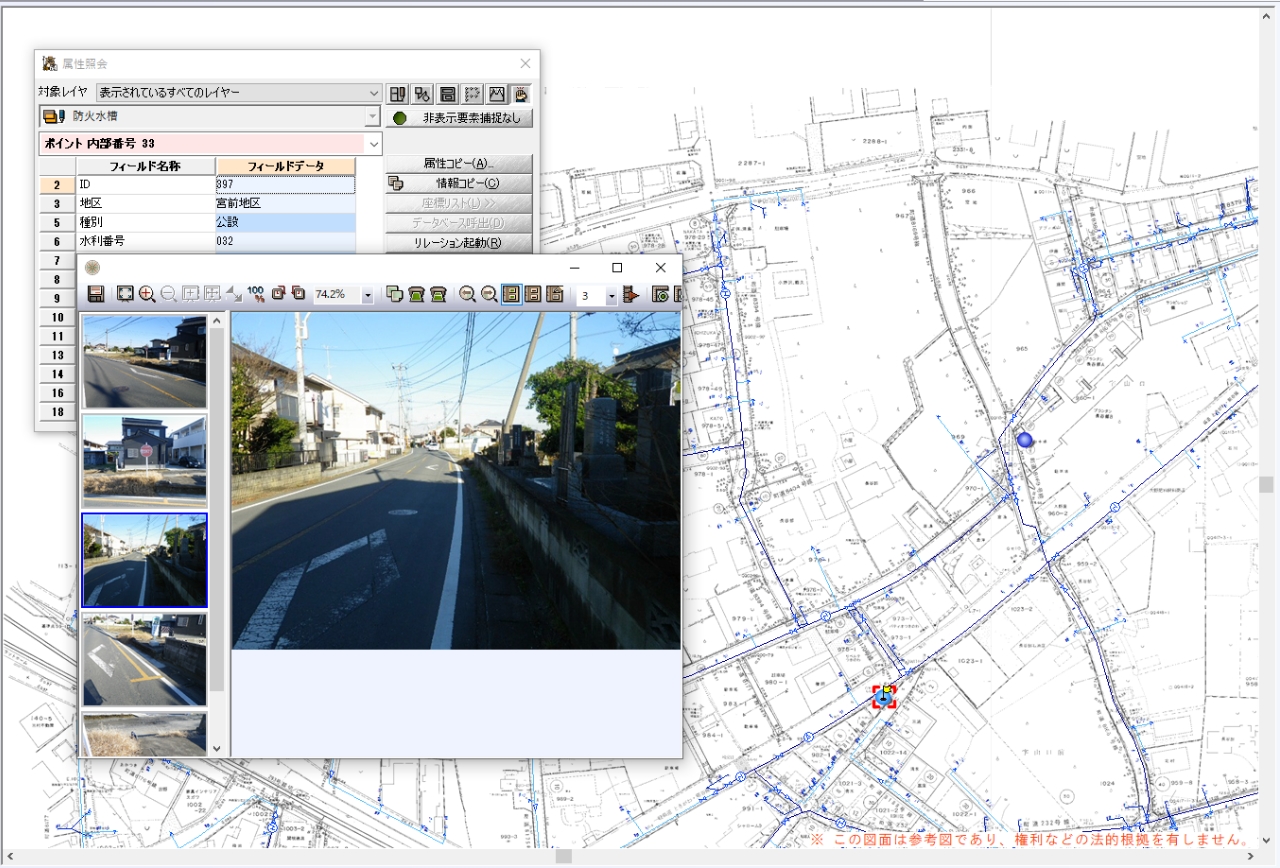The width and height of the screenshot is (1280, 868).
Task: Expand the ポイント 内部番号 33 dropdown
Action: coord(374,144)
